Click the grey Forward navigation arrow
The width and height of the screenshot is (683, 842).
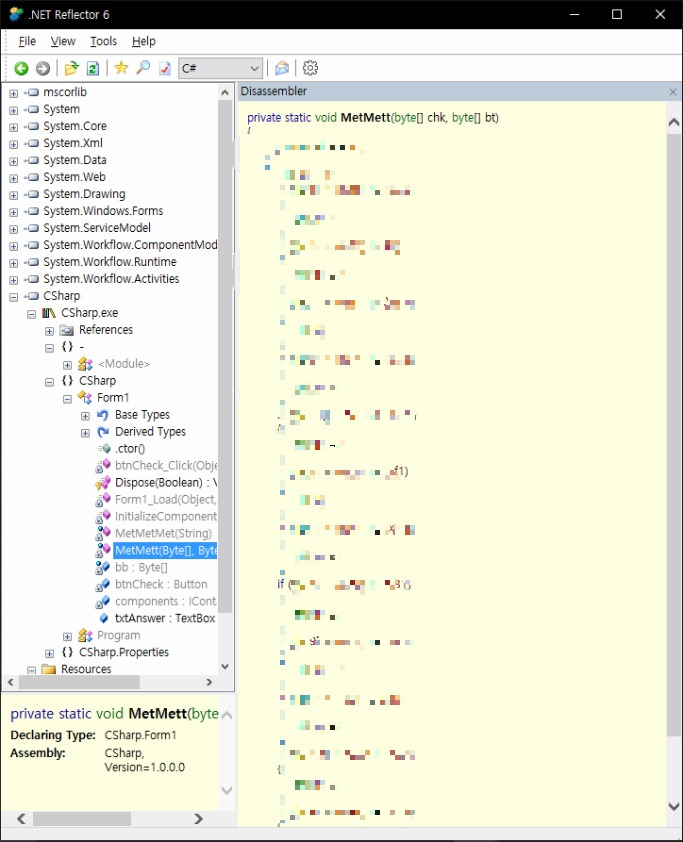coord(43,68)
